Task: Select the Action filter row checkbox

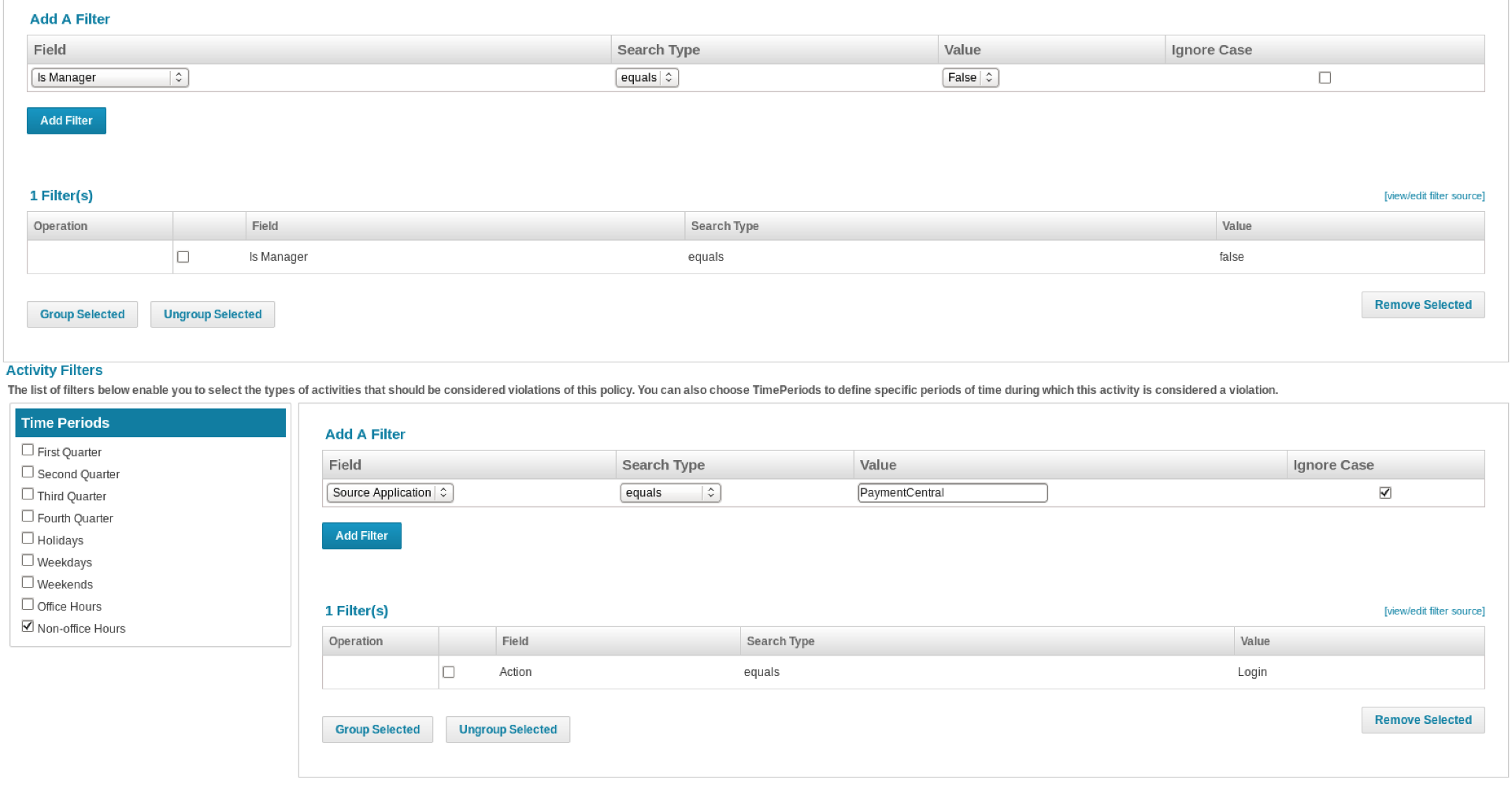Action: click(449, 672)
